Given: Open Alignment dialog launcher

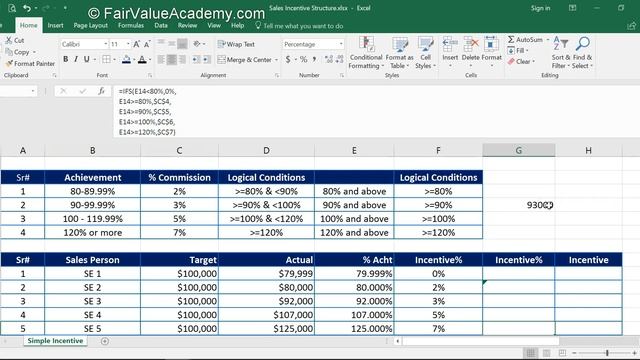Looking at the screenshot, I should [277, 76].
